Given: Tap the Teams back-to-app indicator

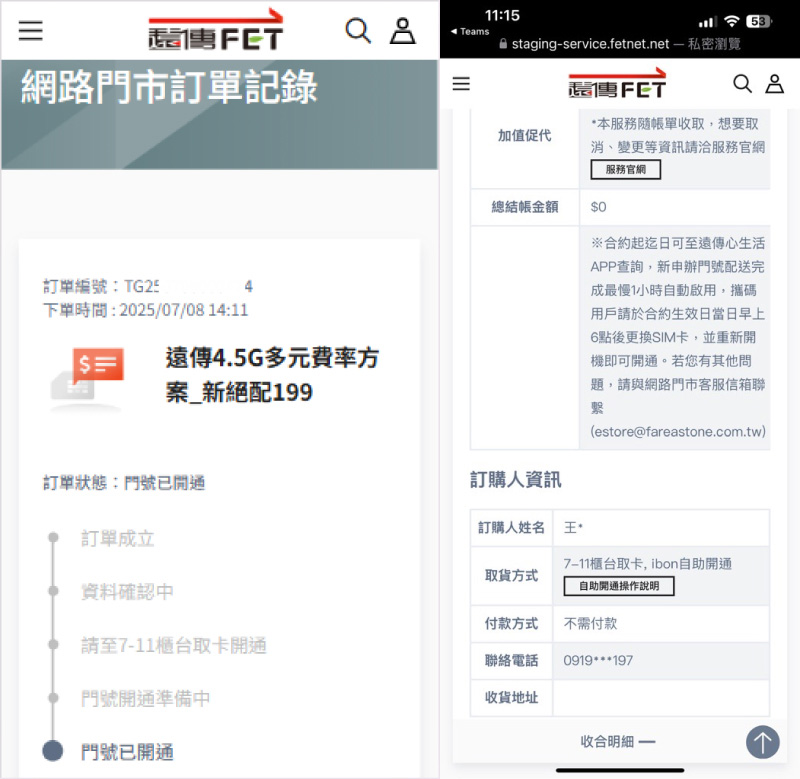Looking at the screenshot, I should [x=470, y=31].
